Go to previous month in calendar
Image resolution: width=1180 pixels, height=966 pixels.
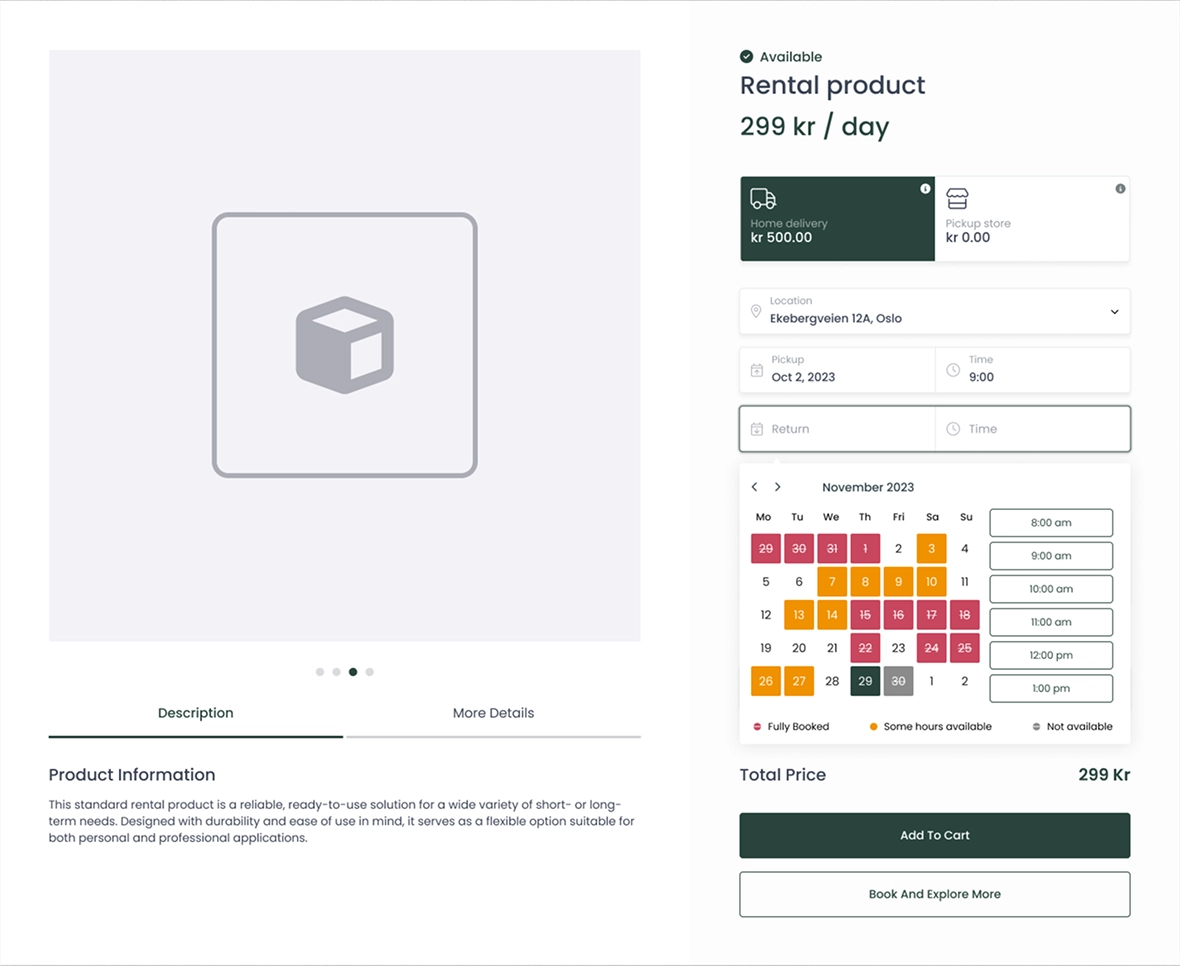tap(754, 487)
